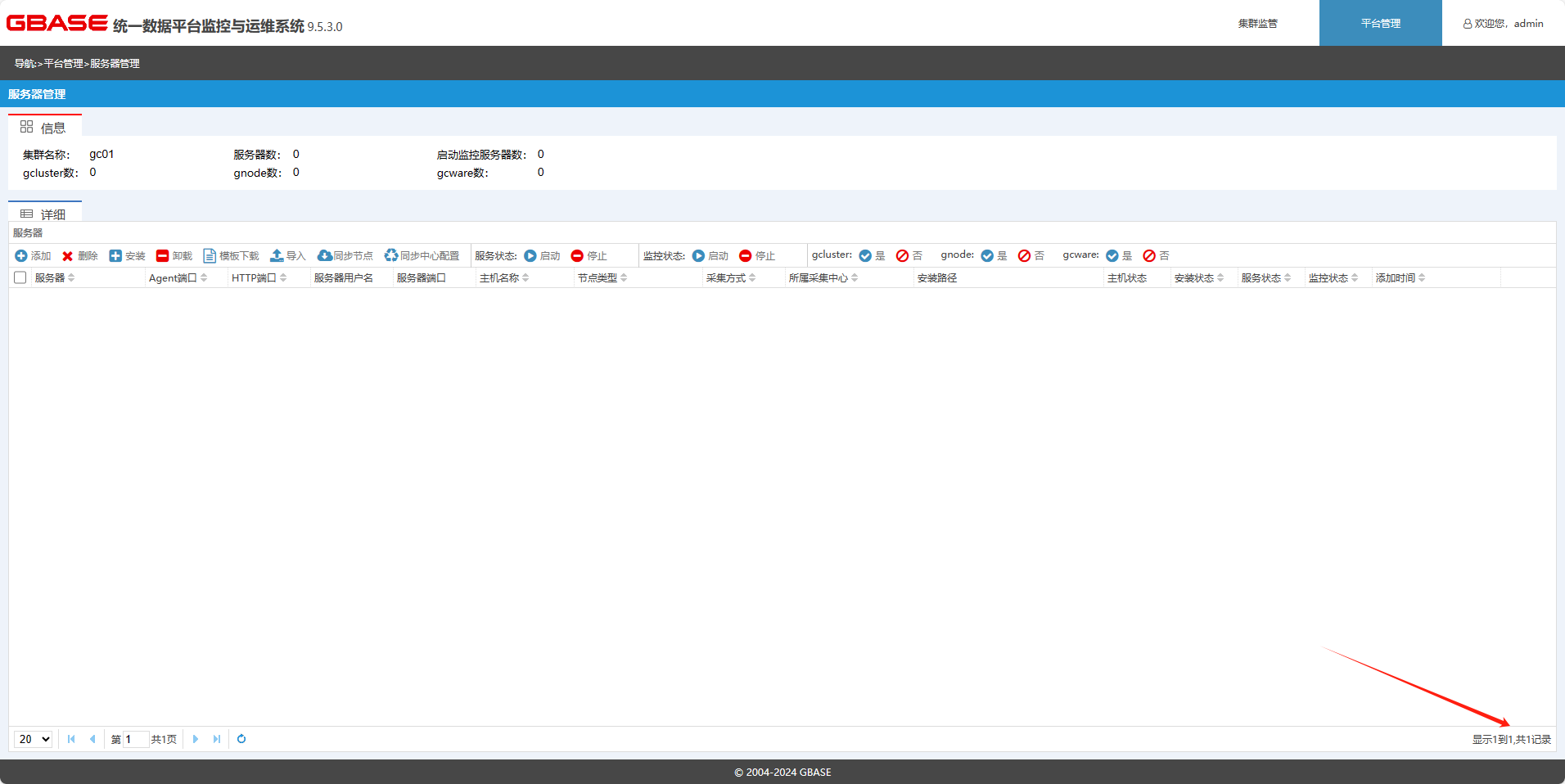The width and height of the screenshot is (1565, 784).
Task: Set gcluster to No (否)
Action: (x=909, y=256)
